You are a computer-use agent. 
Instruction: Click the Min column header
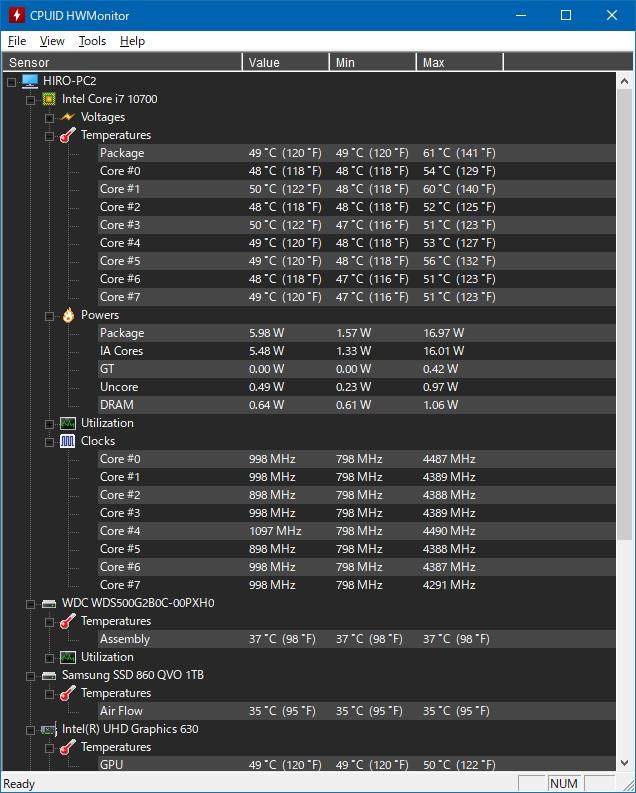(x=373, y=62)
